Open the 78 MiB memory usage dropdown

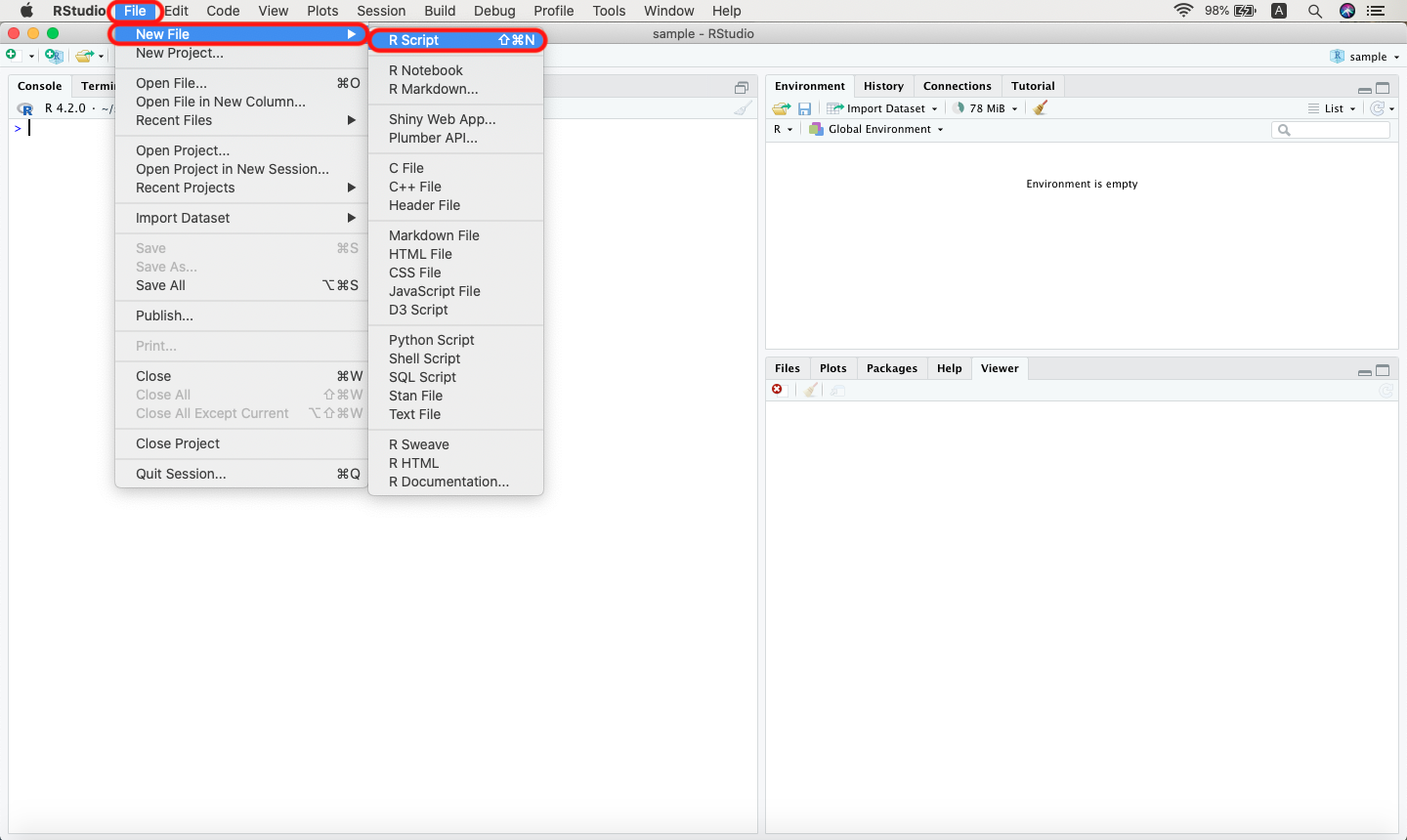coord(987,108)
